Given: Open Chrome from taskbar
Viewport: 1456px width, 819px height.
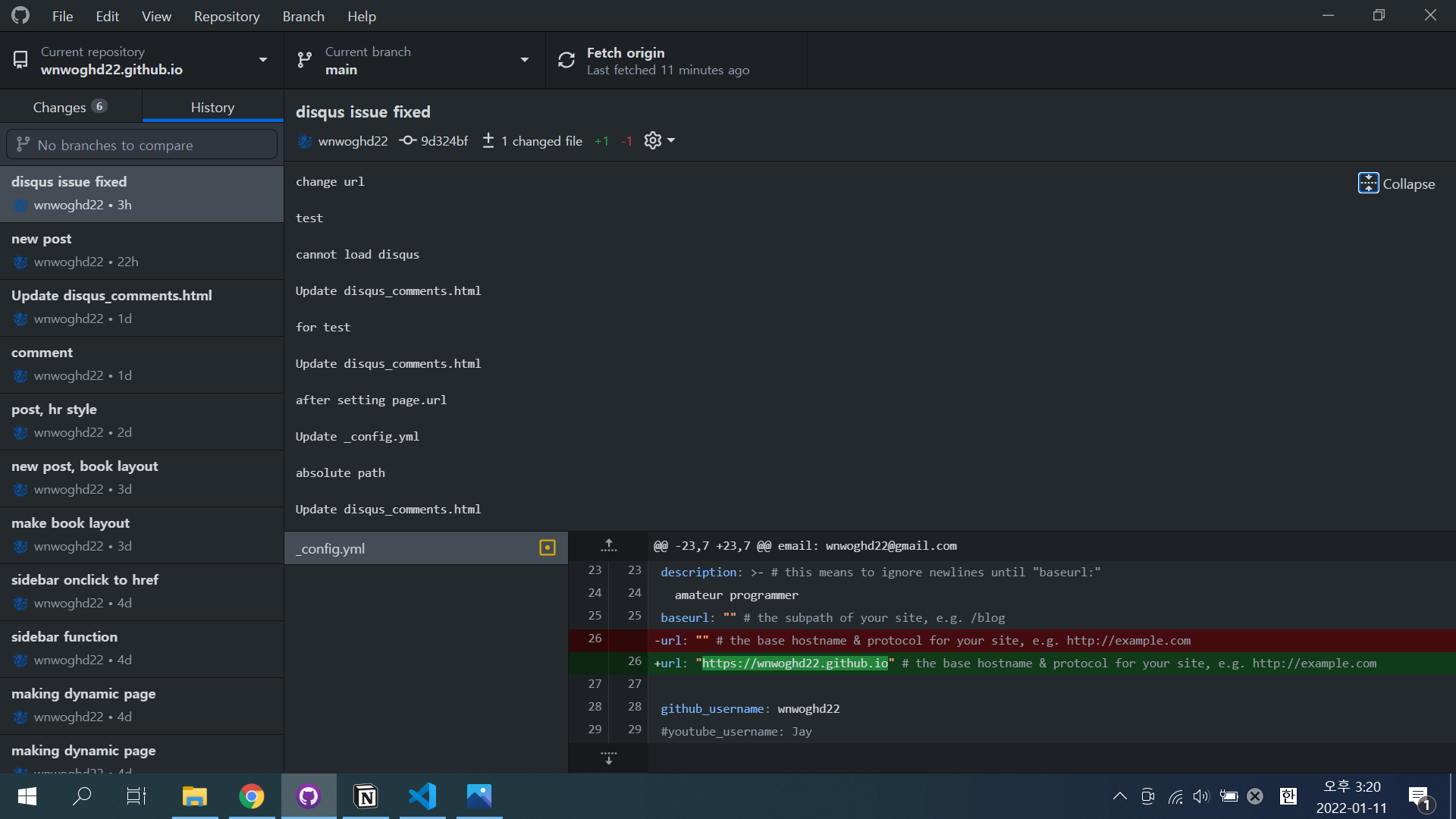Looking at the screenshot, I should pos(252,796).
